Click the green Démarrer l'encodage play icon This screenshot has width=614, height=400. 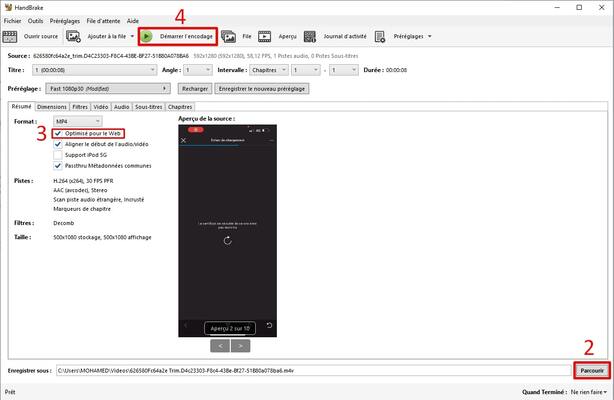tap(146, 36)
